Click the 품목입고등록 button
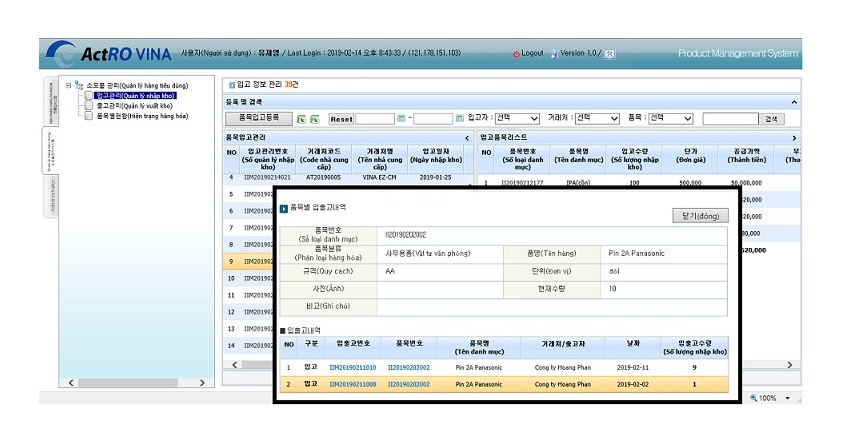The width and height of the screenshot is (846, 442). (258, 118)
